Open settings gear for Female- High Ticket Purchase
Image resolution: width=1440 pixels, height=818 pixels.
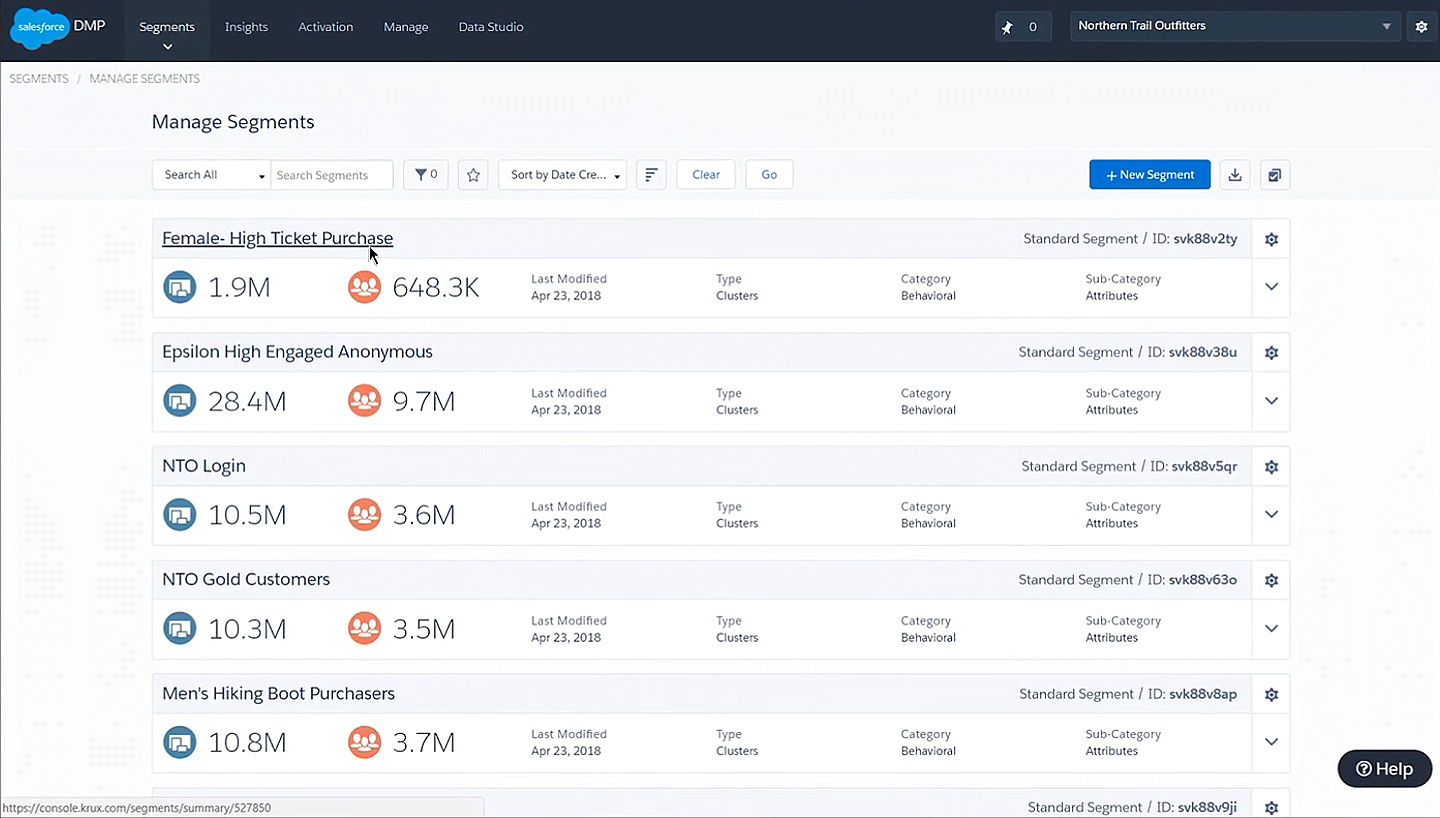[1271, 239]
